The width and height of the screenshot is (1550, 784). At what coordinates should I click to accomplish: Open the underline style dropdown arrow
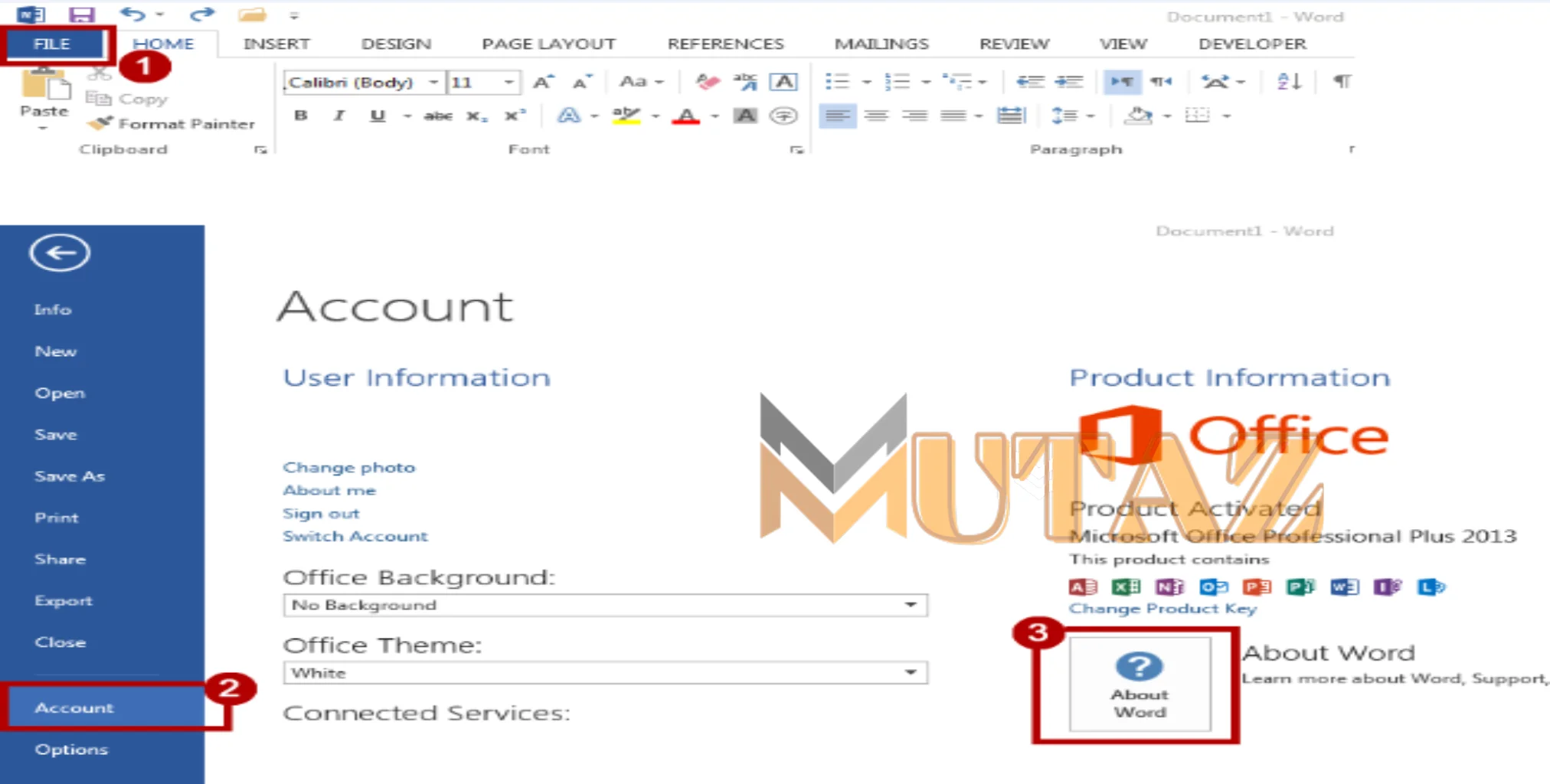407,116
